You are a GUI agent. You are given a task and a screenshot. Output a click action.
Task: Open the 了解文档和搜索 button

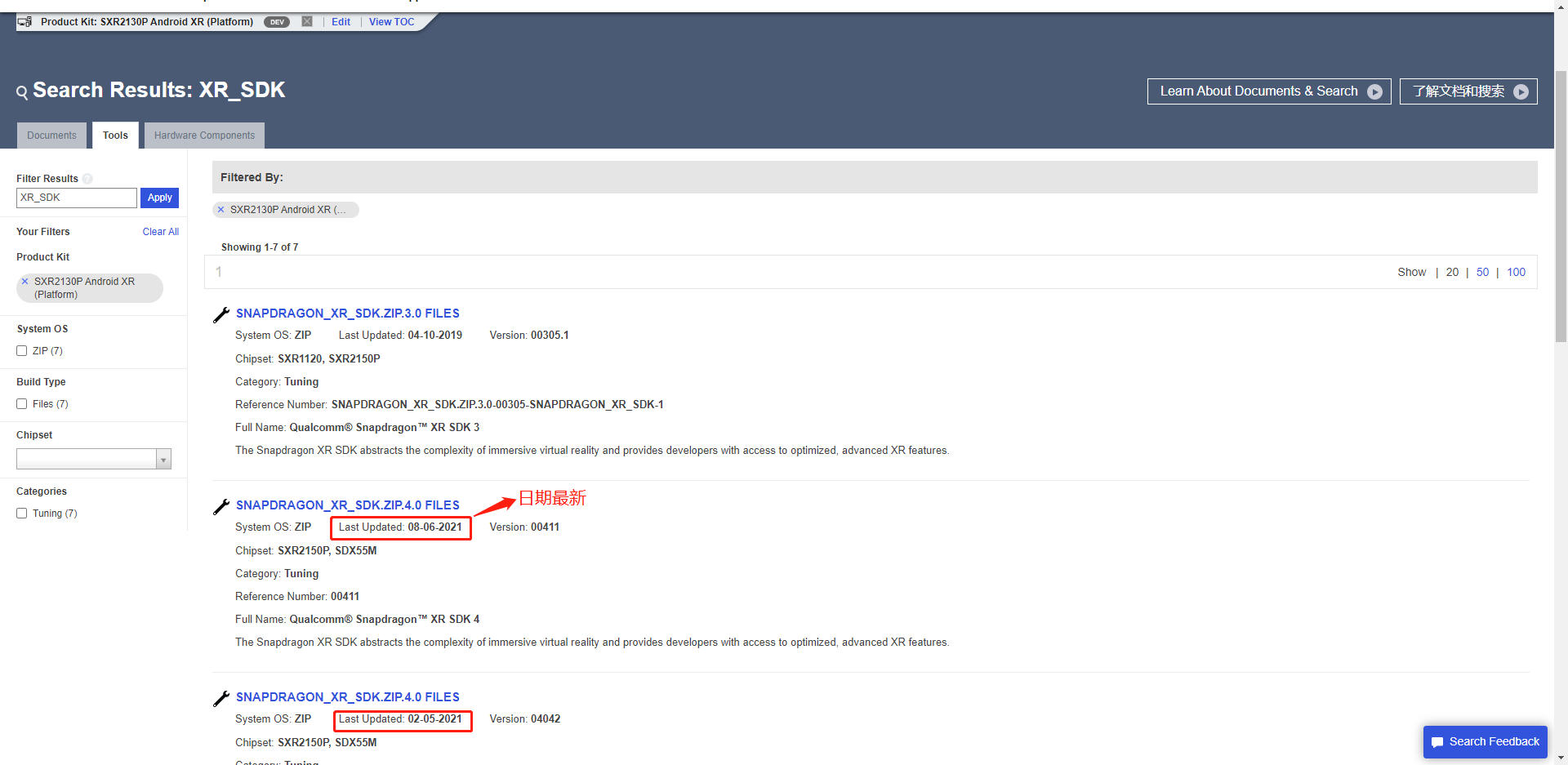(x=1468, y=91)
